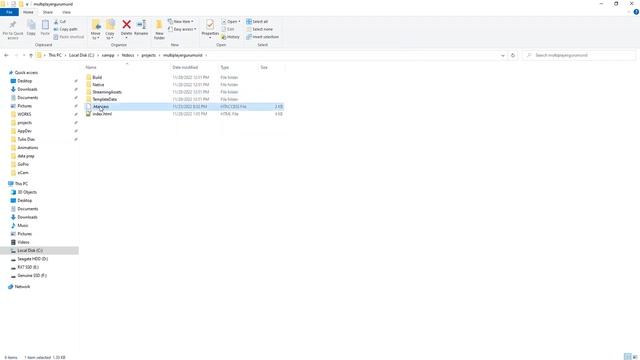Click Invert selection in the ribbon

coord(262,37)
